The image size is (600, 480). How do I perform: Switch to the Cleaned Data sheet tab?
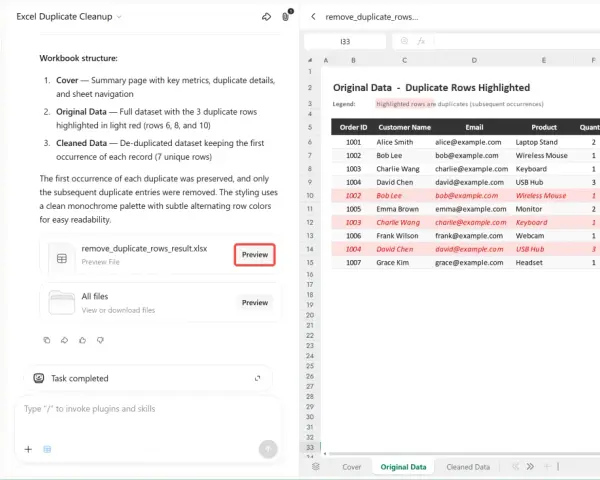tap(468, 467)
